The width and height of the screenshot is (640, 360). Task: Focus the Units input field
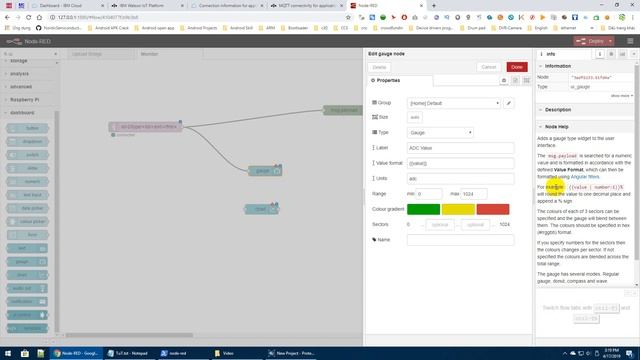click(460, 179)
